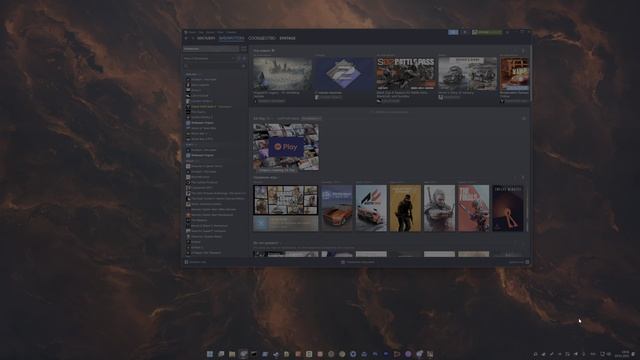The height and width of the screenshot is (360, 640).
Task: Open settings gear on What's New shelf
Action: [x=523, y=51]
